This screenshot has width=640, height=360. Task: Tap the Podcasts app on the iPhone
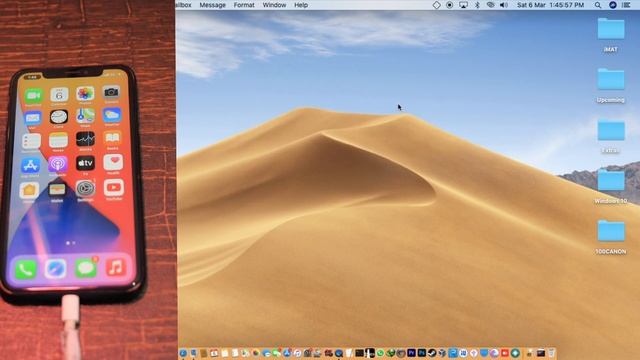click(x=58, y=164)
